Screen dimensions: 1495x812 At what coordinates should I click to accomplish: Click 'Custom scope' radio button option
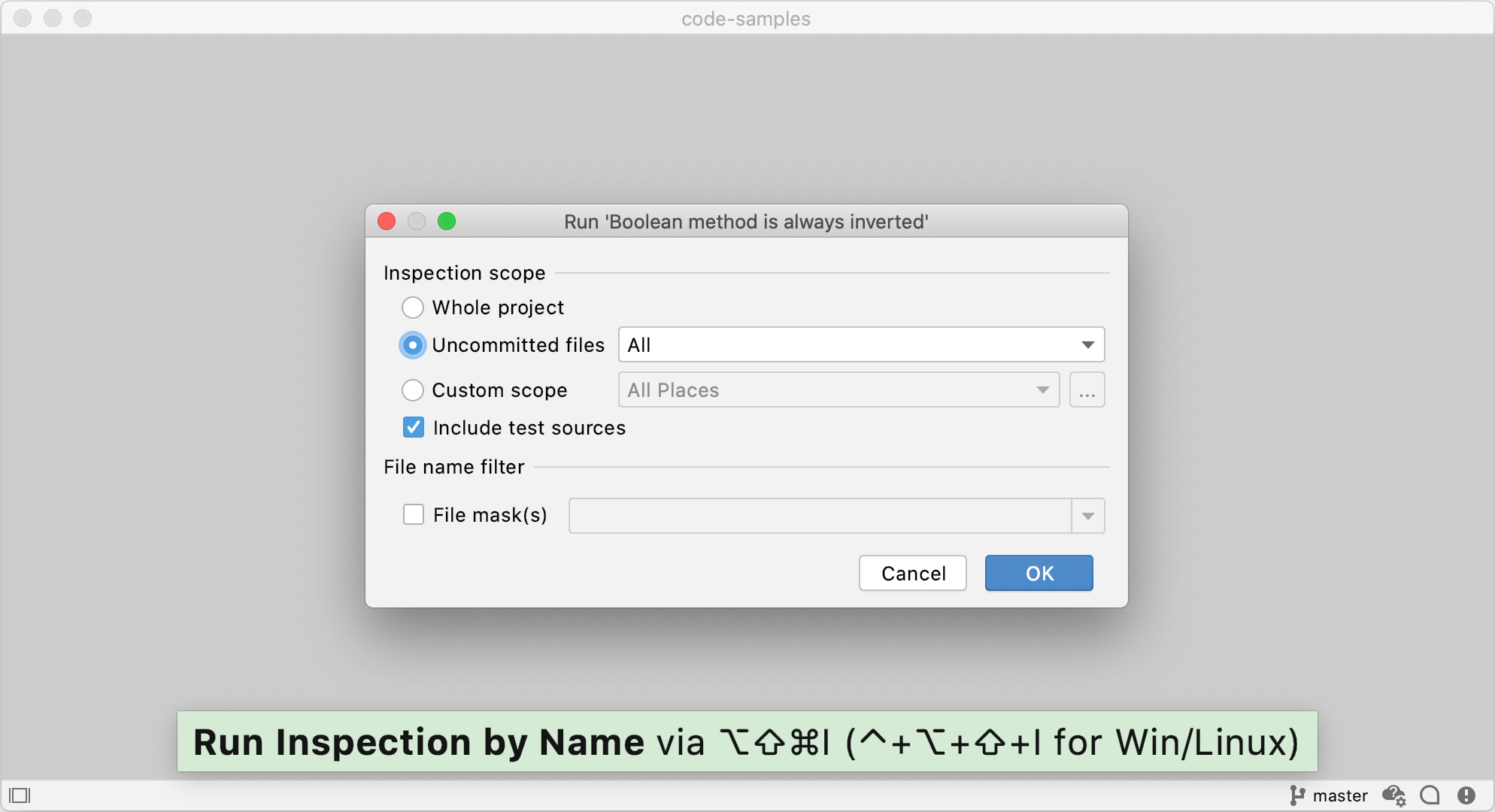coord(413,389)
